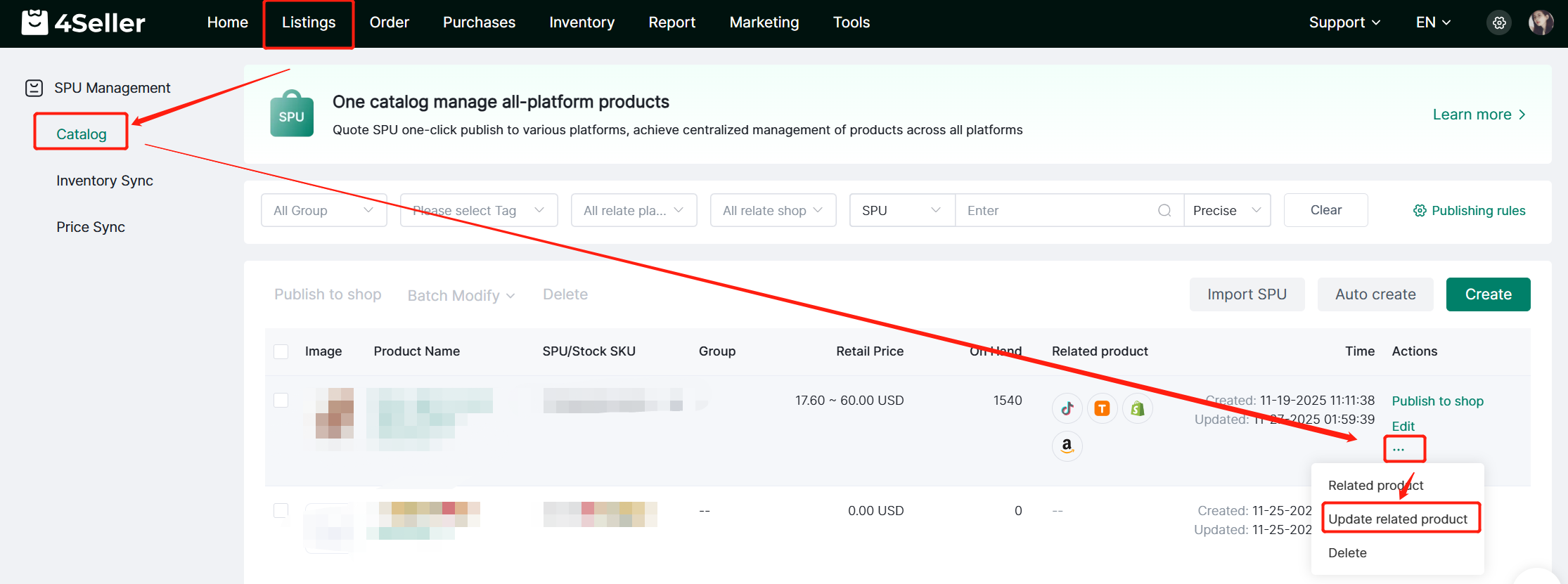Open the settings gear icon
The image size is (1568, 584).
click(x=1499, y=22)
